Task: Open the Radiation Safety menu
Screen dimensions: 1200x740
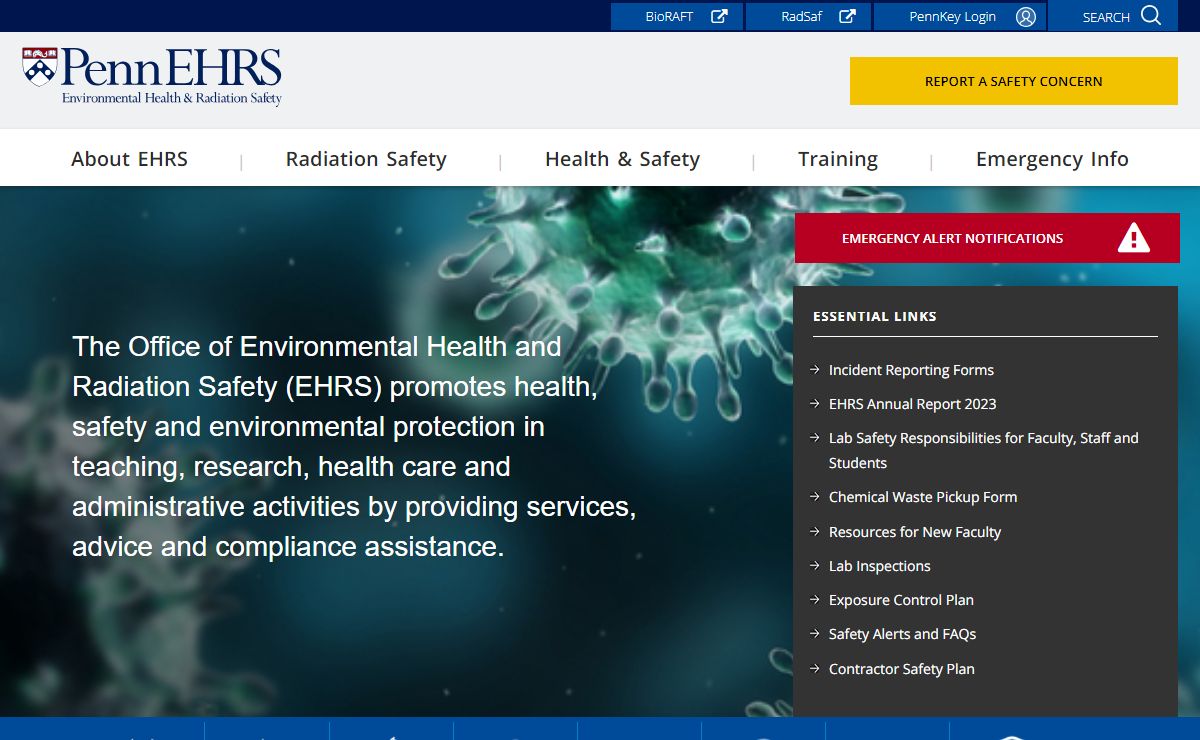Action: [x=366, y=159]
